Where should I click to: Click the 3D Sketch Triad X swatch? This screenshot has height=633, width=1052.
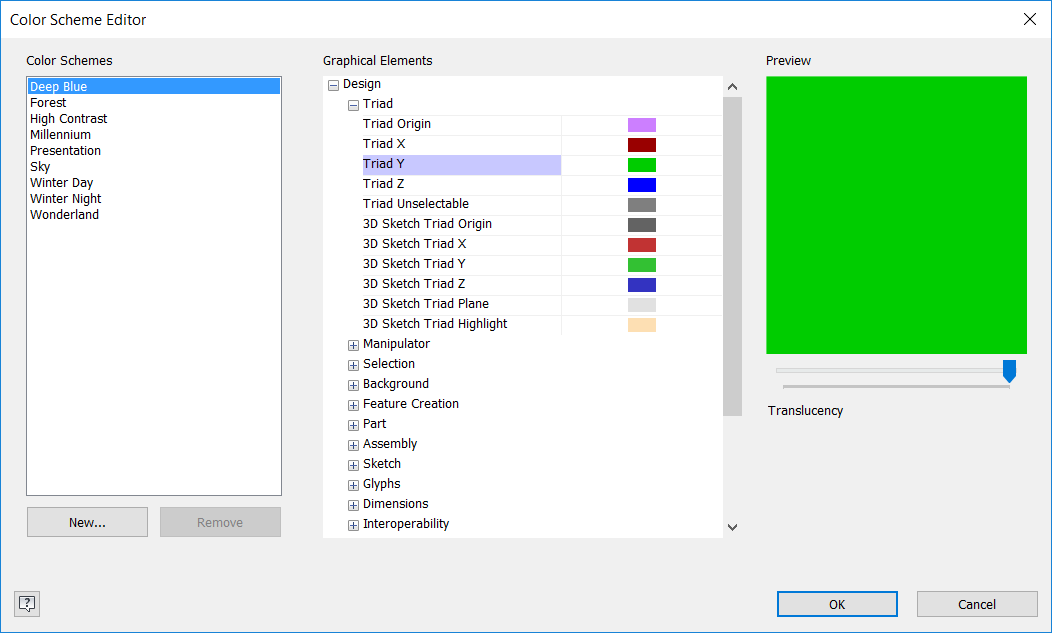(641, 245)
